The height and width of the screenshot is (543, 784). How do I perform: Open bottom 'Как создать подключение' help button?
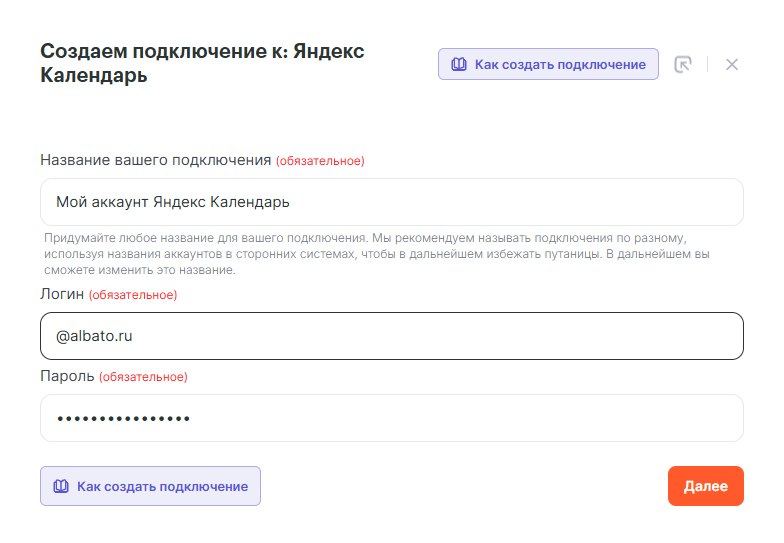pyautogui.click(x=150, y=486)
